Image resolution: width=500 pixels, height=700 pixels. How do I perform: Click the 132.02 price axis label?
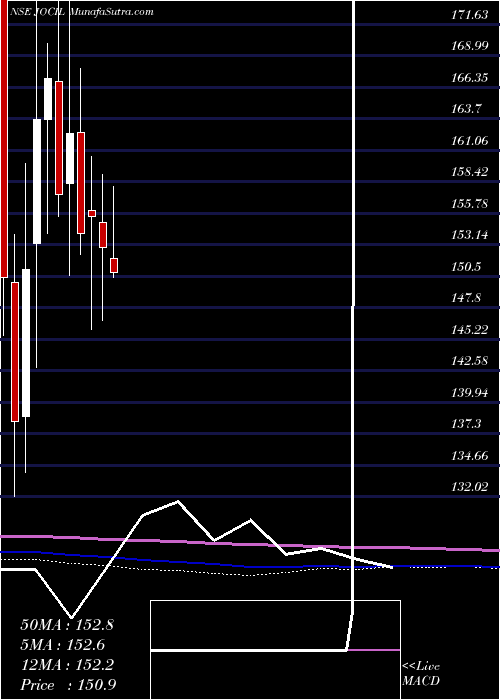coord(469,487)
